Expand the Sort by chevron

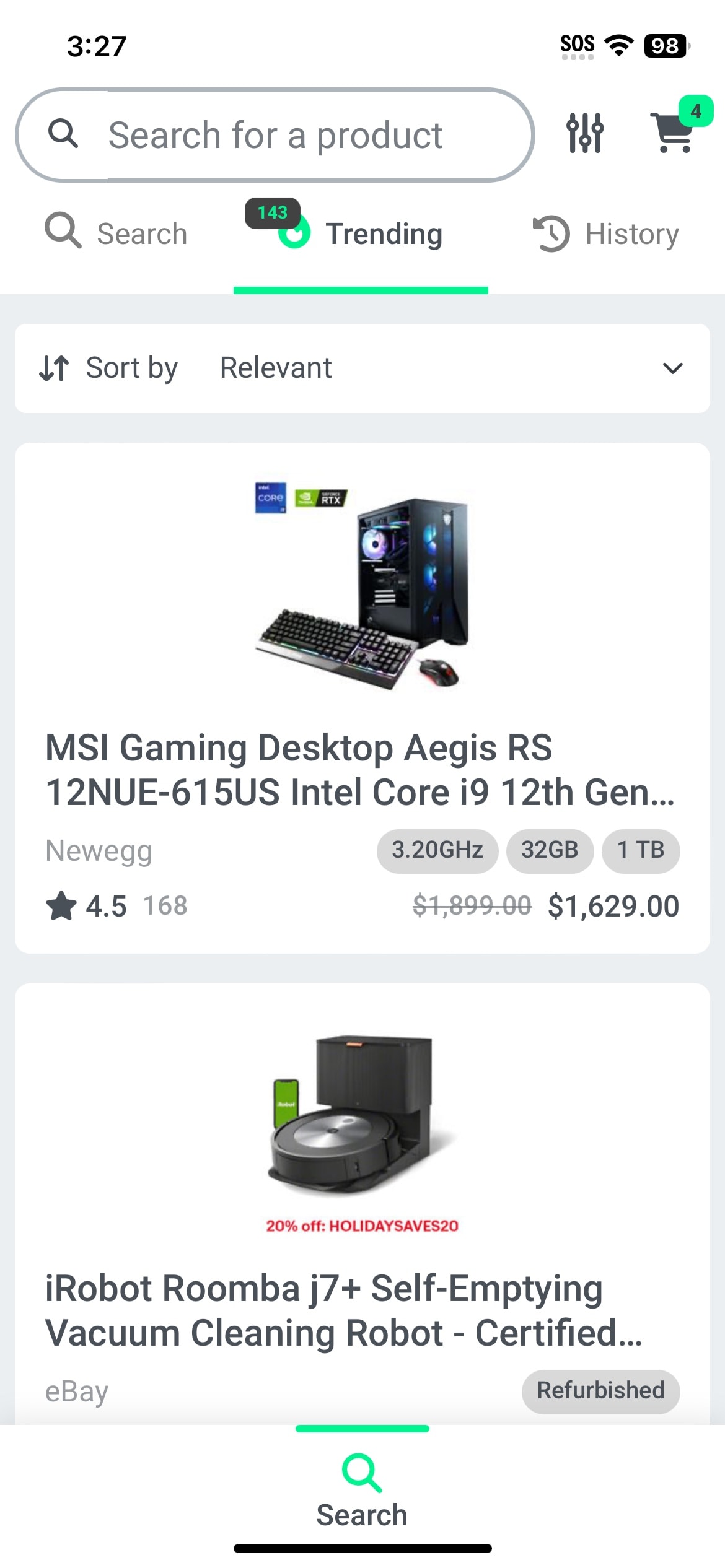coord(672,368)
